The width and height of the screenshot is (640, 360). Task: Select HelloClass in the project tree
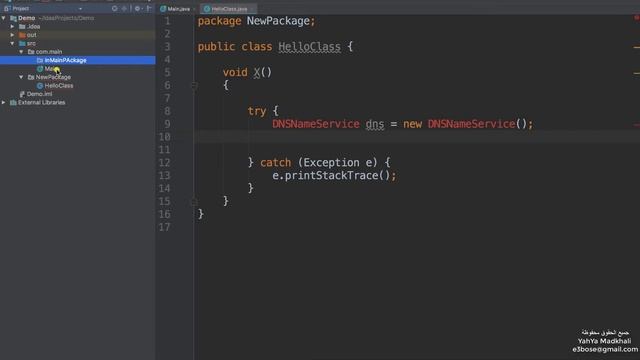tap(59, 86)
